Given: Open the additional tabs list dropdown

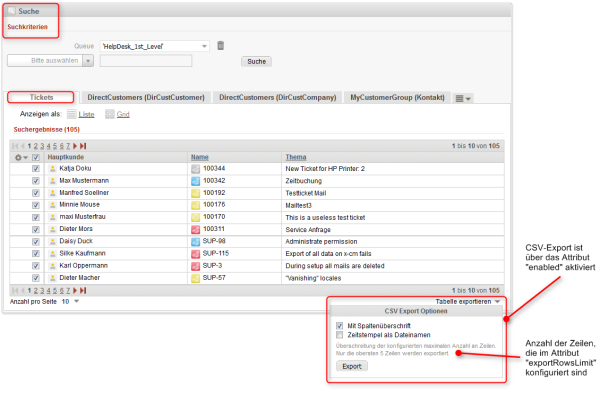Looking at the screenshot, I should (463, 98).
